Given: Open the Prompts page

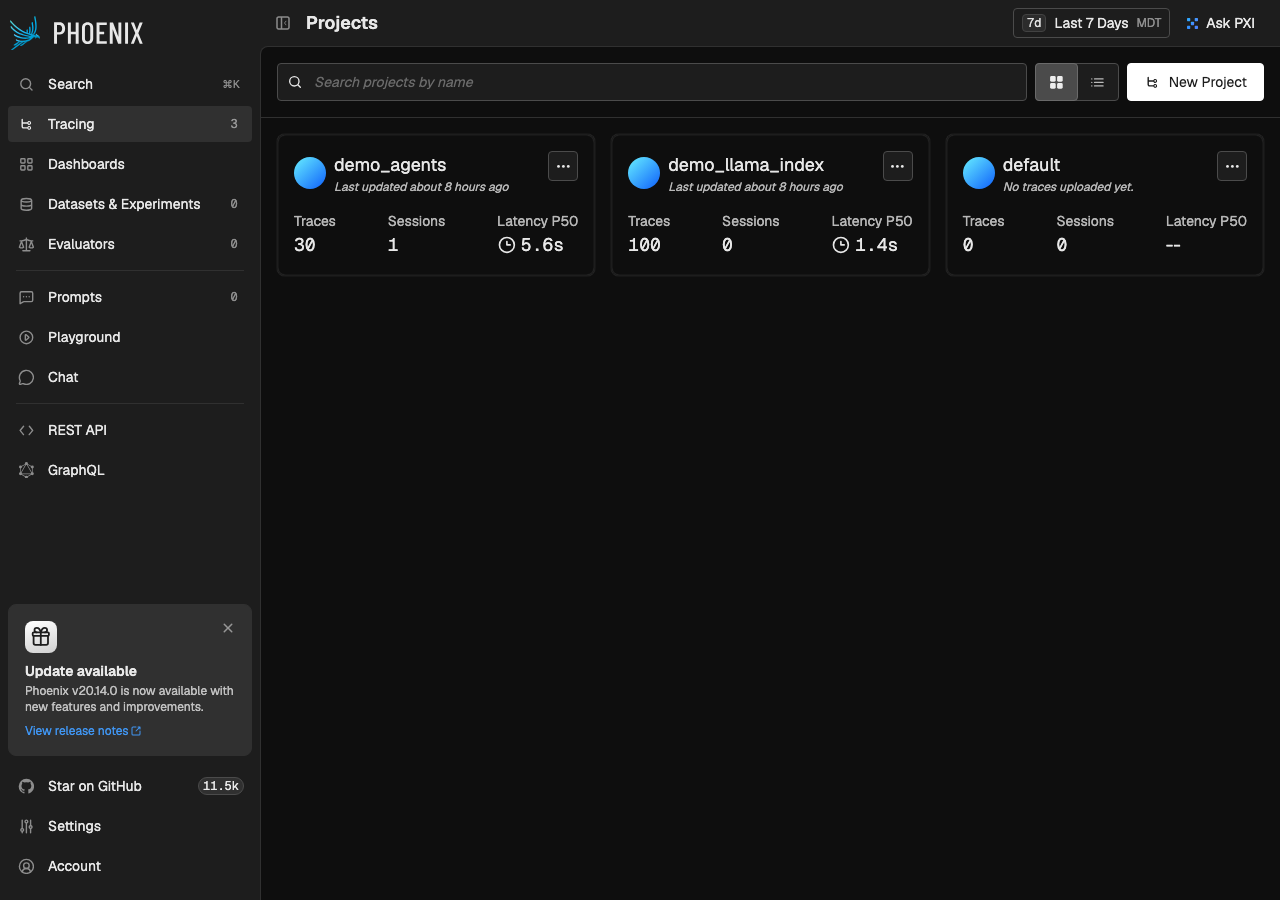Looking at the screenshot, I should (x=130, y=297).
